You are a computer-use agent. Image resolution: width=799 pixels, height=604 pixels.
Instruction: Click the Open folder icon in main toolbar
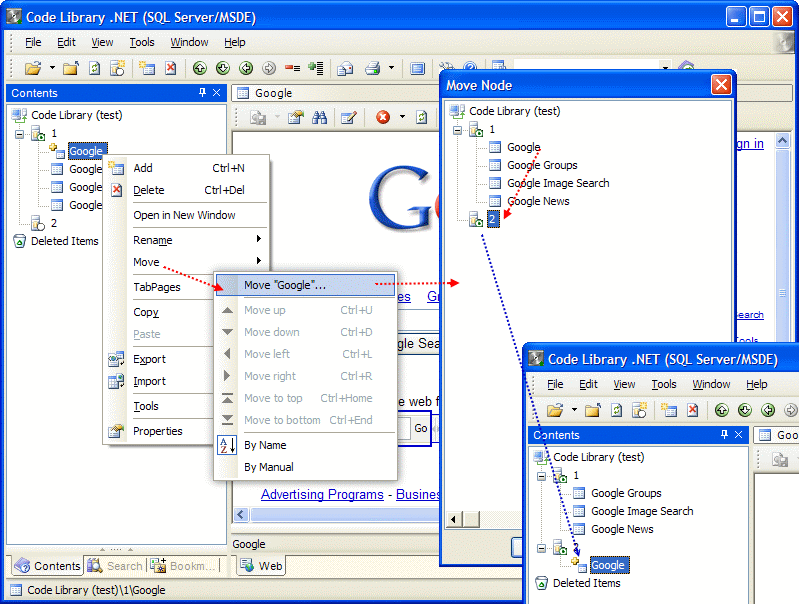pos(33,68)
